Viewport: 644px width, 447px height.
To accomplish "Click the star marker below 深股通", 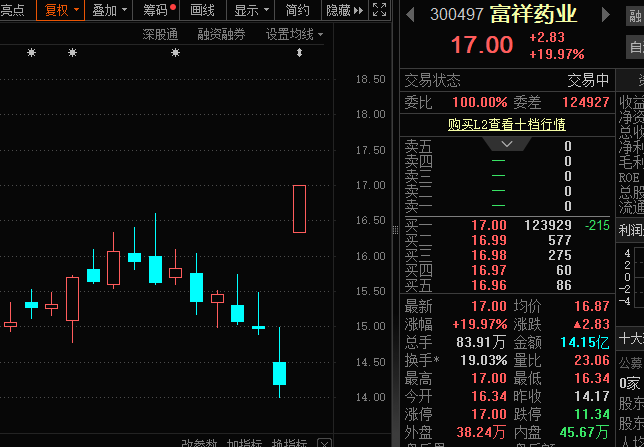I will pyautogui.click(x=175, y=52).
